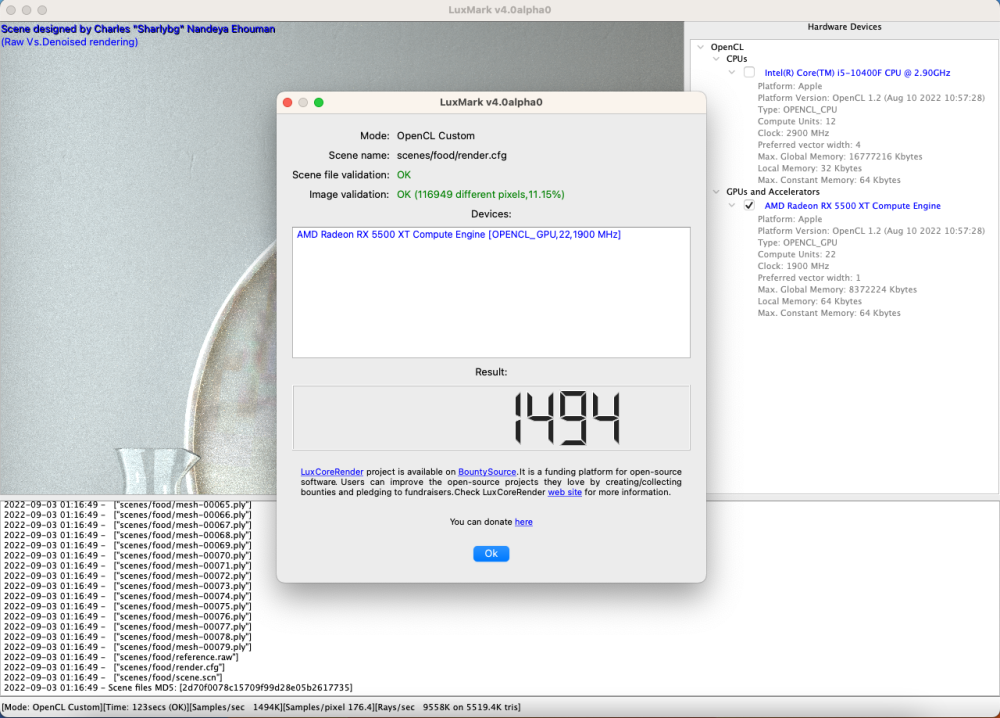
Task: Click the status bar with Samples/sec info
Action: tap(261, 707)
